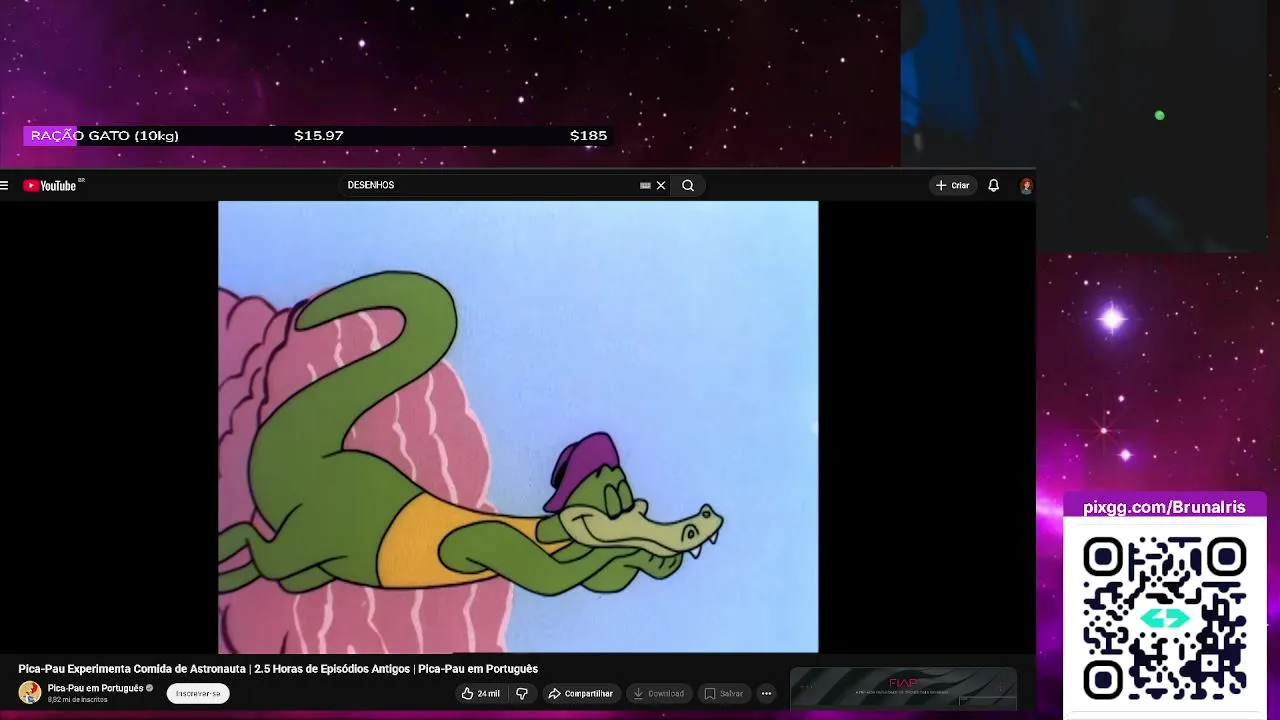Click the video title Pica-Pau Experimenta Comida
This screenshot has height=720, width=1280.
tap(278, 669)
